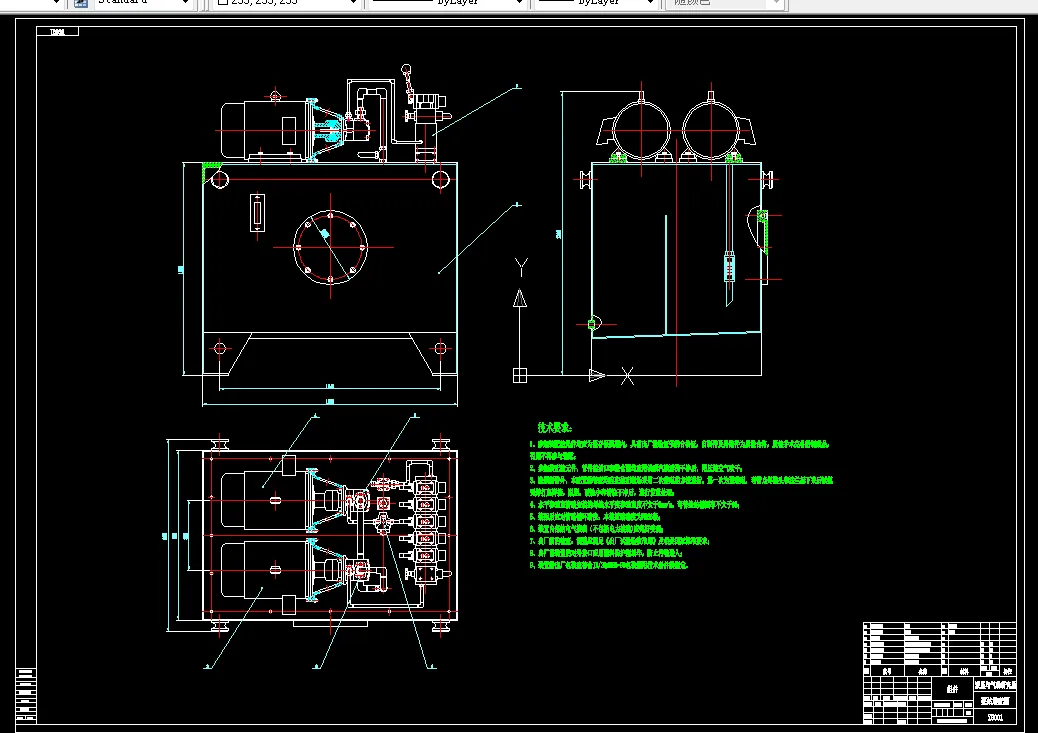1038x733 pixels.
Task: Select the SB001 drawing number cell
Action: (994, 717)
